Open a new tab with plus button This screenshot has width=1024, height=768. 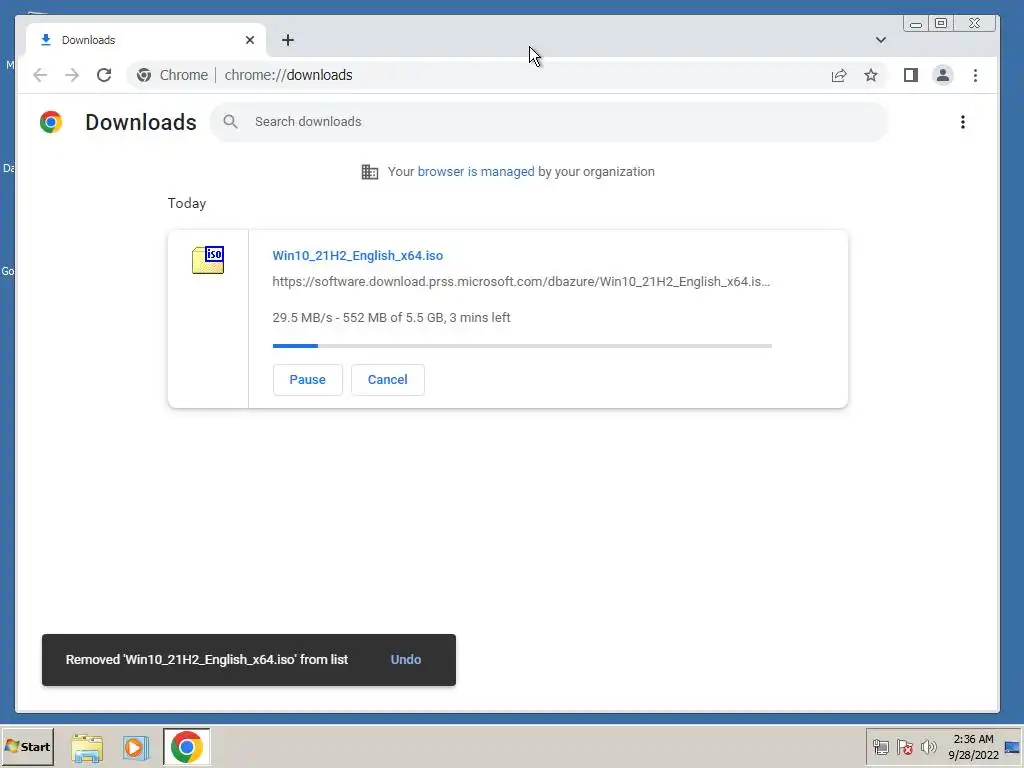click(287, 40)
